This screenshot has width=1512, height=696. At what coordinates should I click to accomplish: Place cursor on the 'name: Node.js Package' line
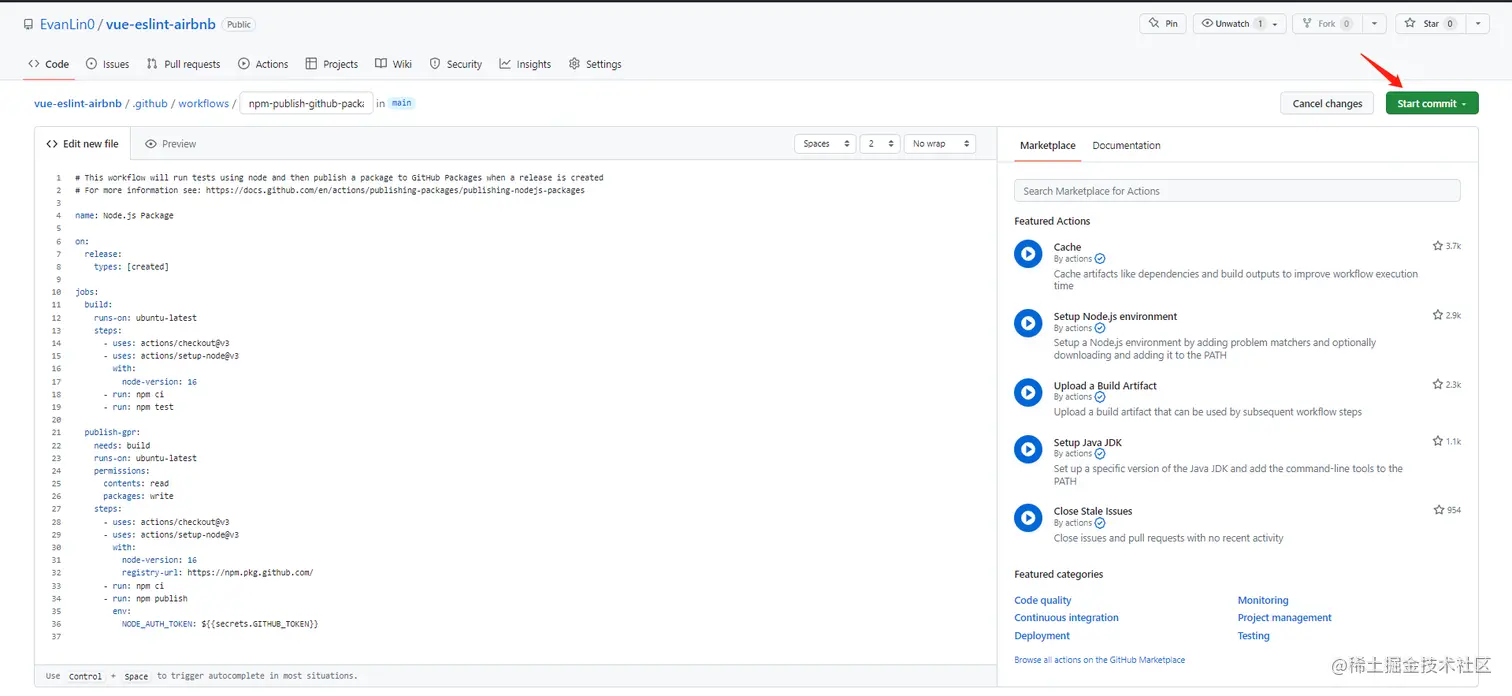coord(124,215)
